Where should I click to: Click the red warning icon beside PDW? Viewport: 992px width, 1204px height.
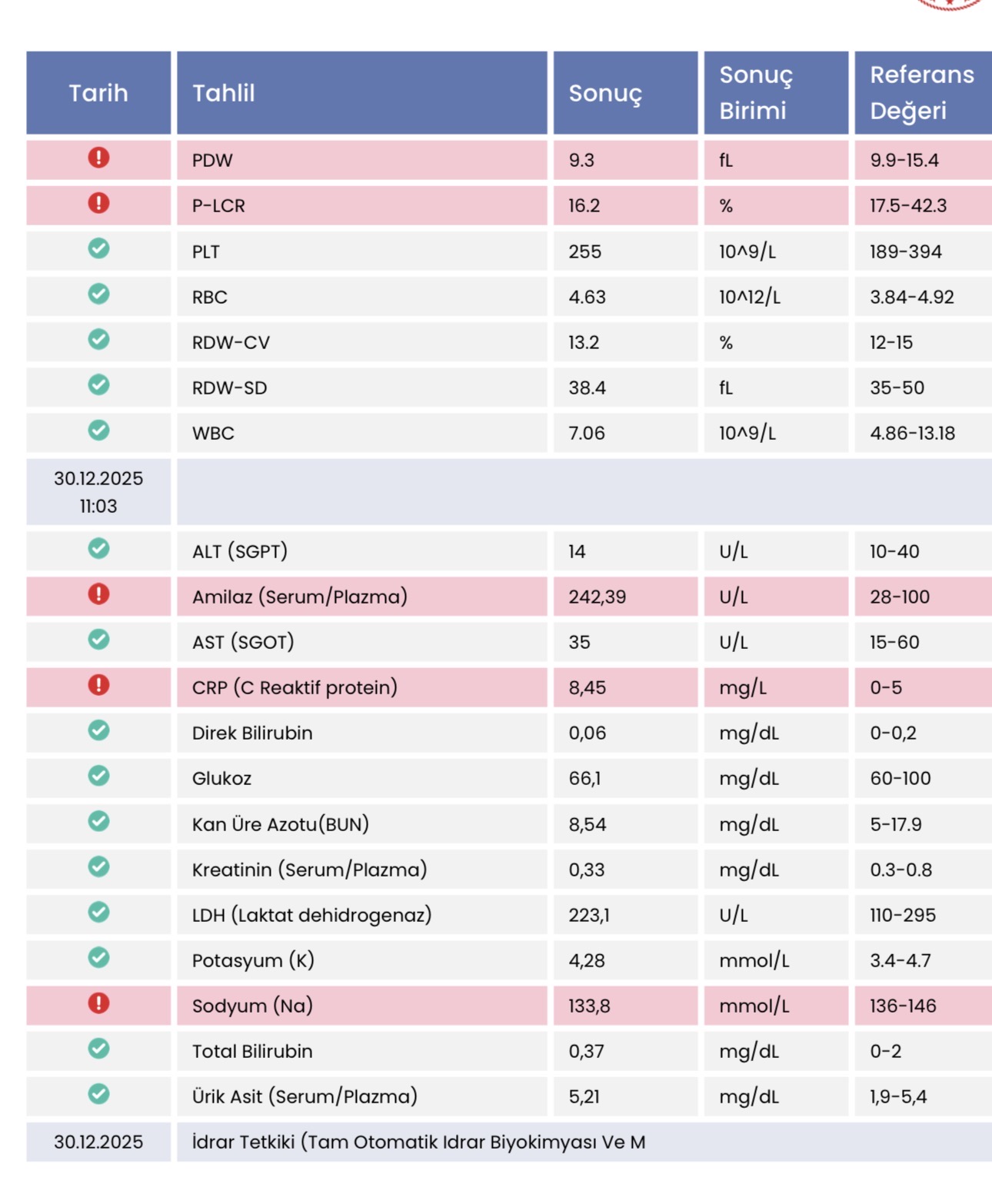[x=98, y=158]
